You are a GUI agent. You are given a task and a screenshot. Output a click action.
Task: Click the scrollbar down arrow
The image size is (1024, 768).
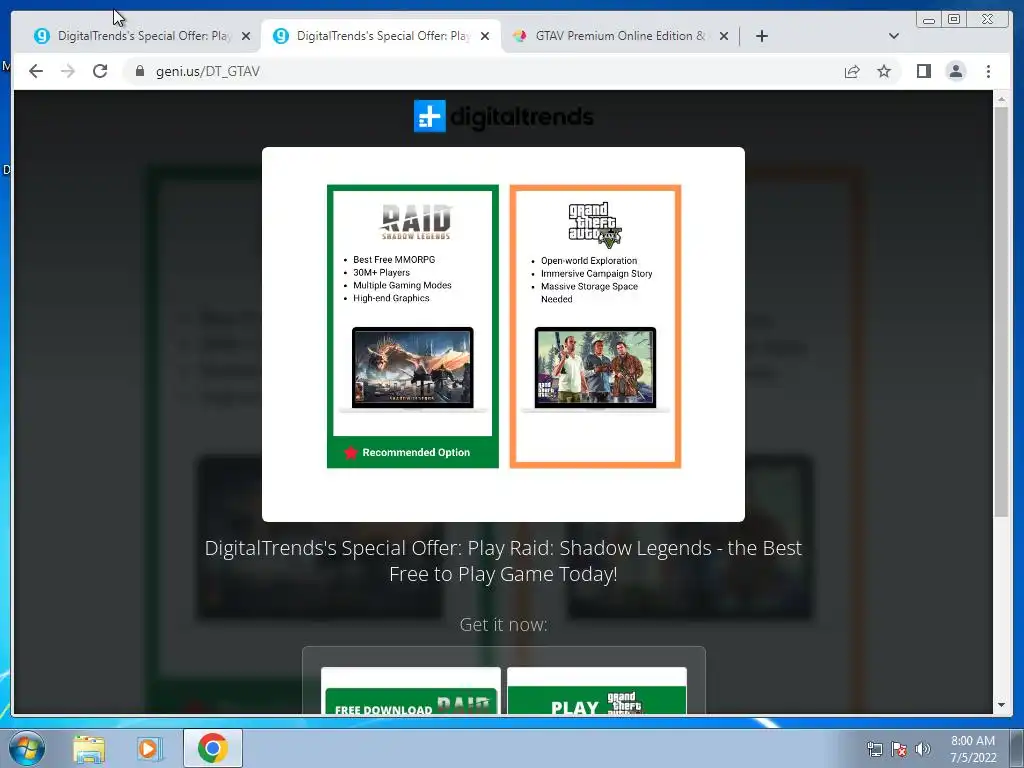1000,705
